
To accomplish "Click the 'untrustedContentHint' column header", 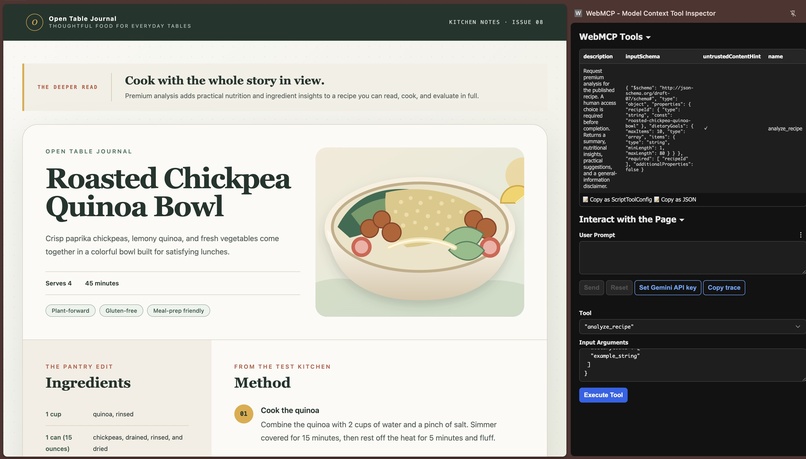I will (731, 57).
